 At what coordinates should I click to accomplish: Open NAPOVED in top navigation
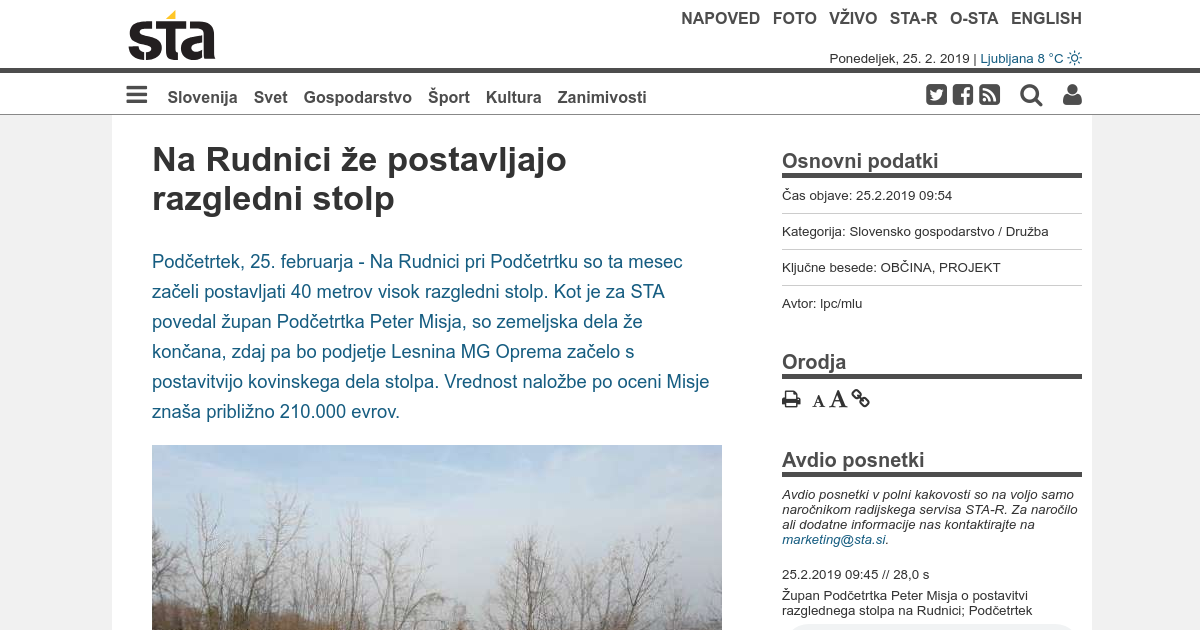tap(721, 18)
